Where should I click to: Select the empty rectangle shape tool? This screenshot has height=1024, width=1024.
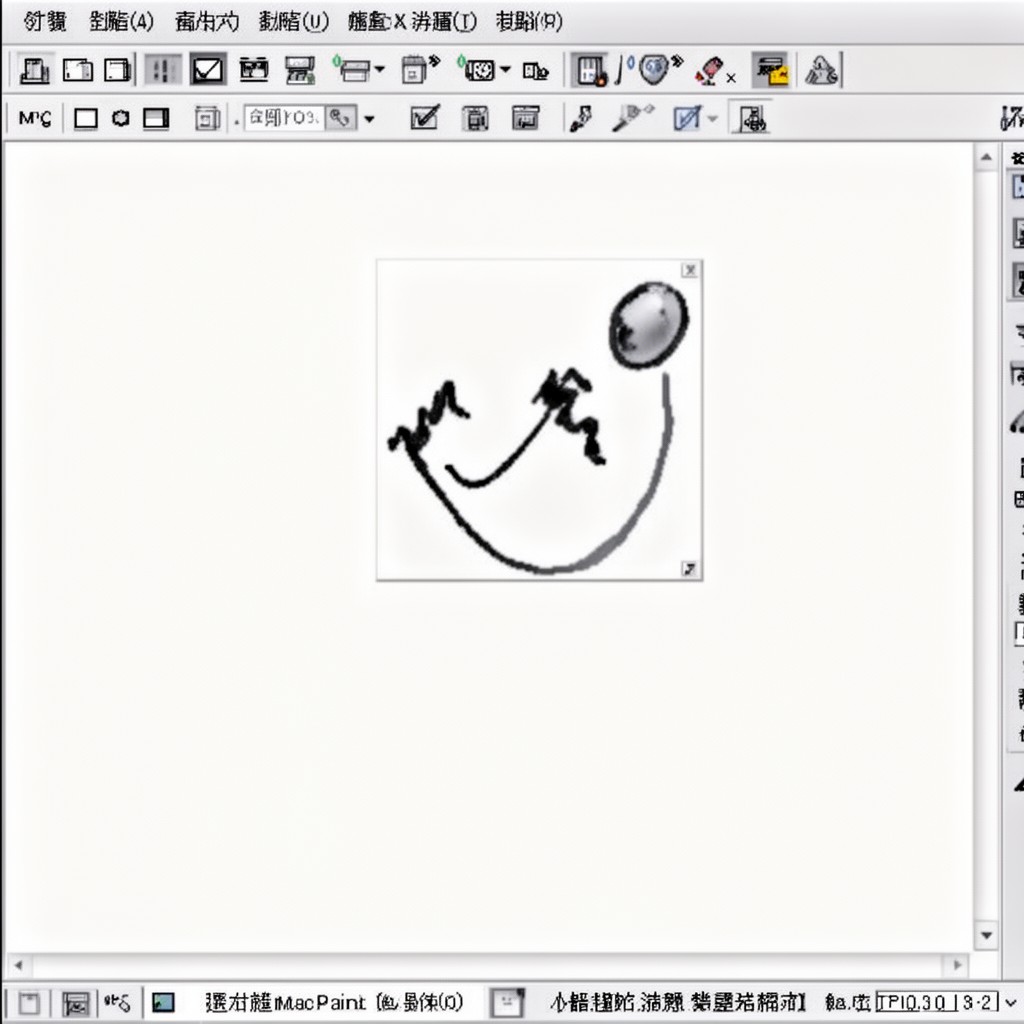86,119
